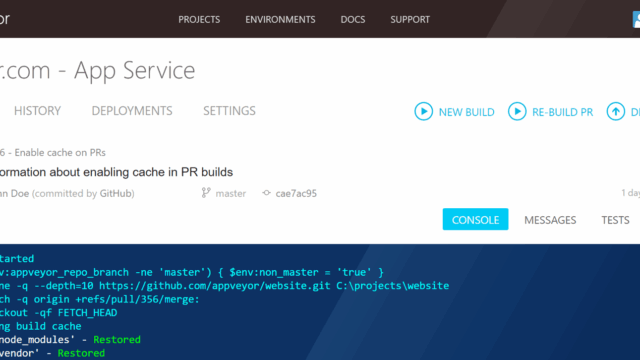The image size is (640, 360).
Task: Click commit message about enabling cache in PR builds
Action: click(116, 172)
